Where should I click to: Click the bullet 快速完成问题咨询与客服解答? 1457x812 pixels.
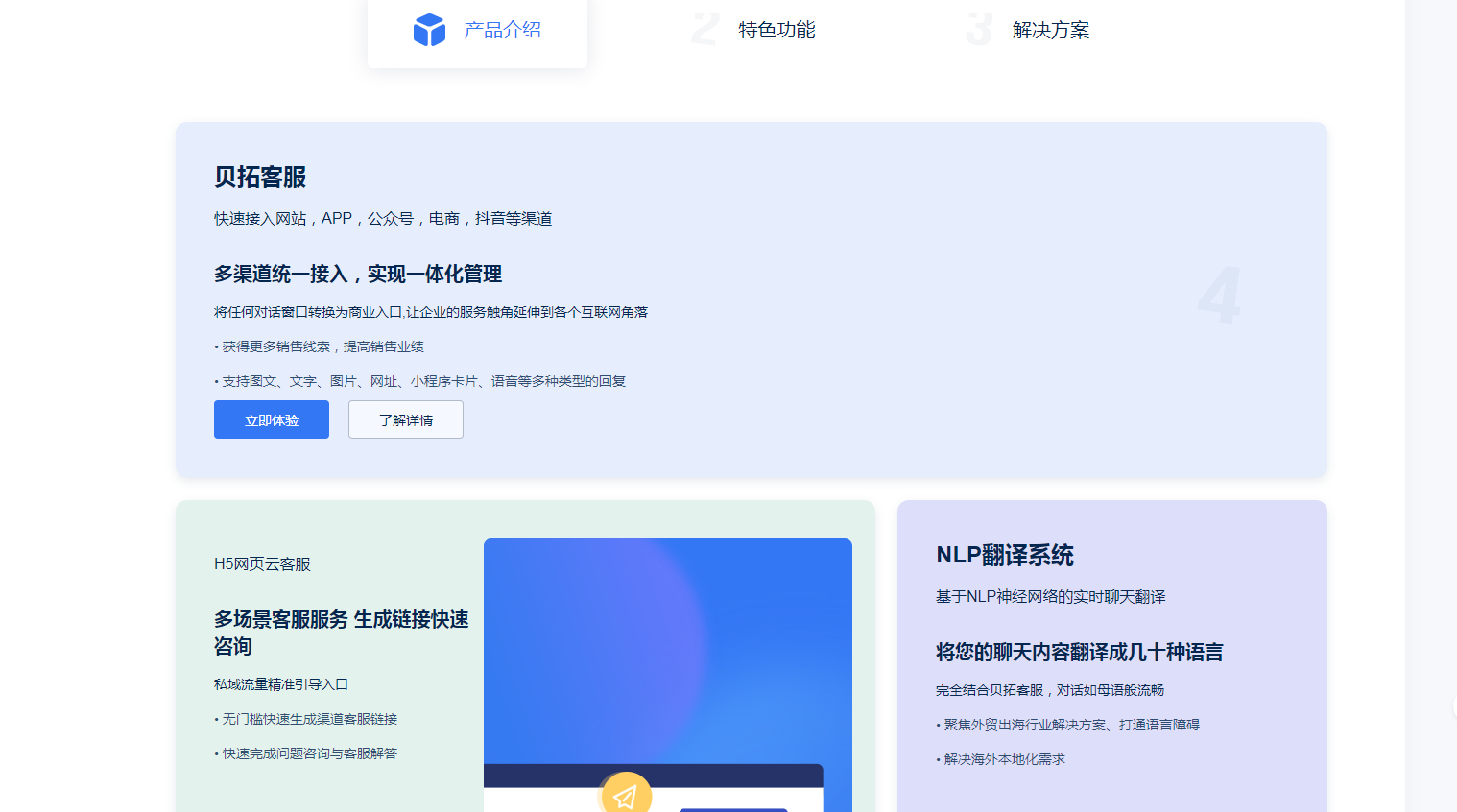tap(305, 753)
